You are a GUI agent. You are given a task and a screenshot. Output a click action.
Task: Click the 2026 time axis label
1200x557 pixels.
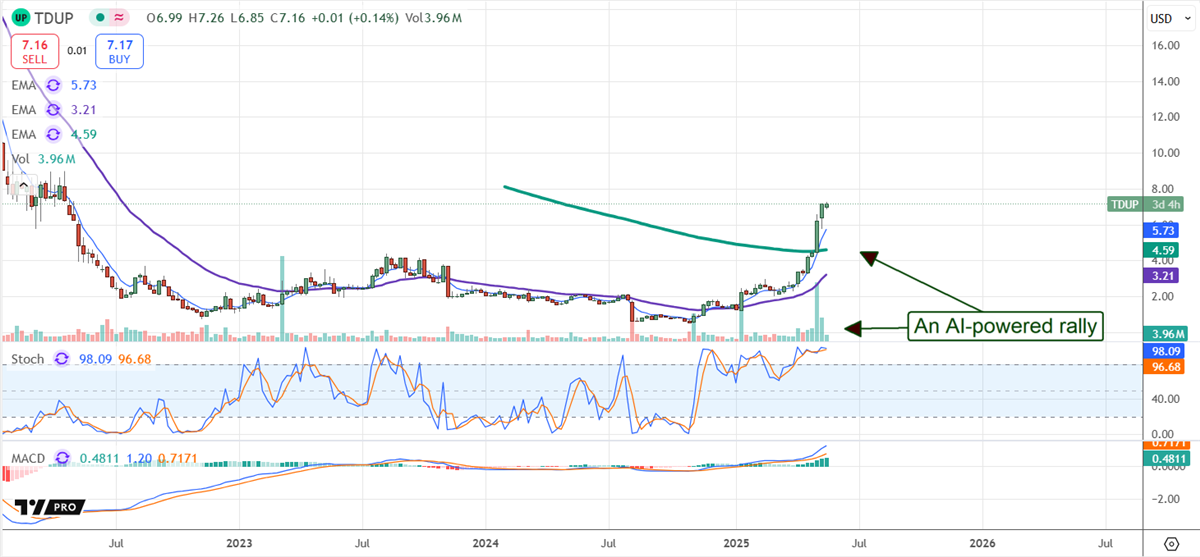pyautogui.click(x=983, y=543)
